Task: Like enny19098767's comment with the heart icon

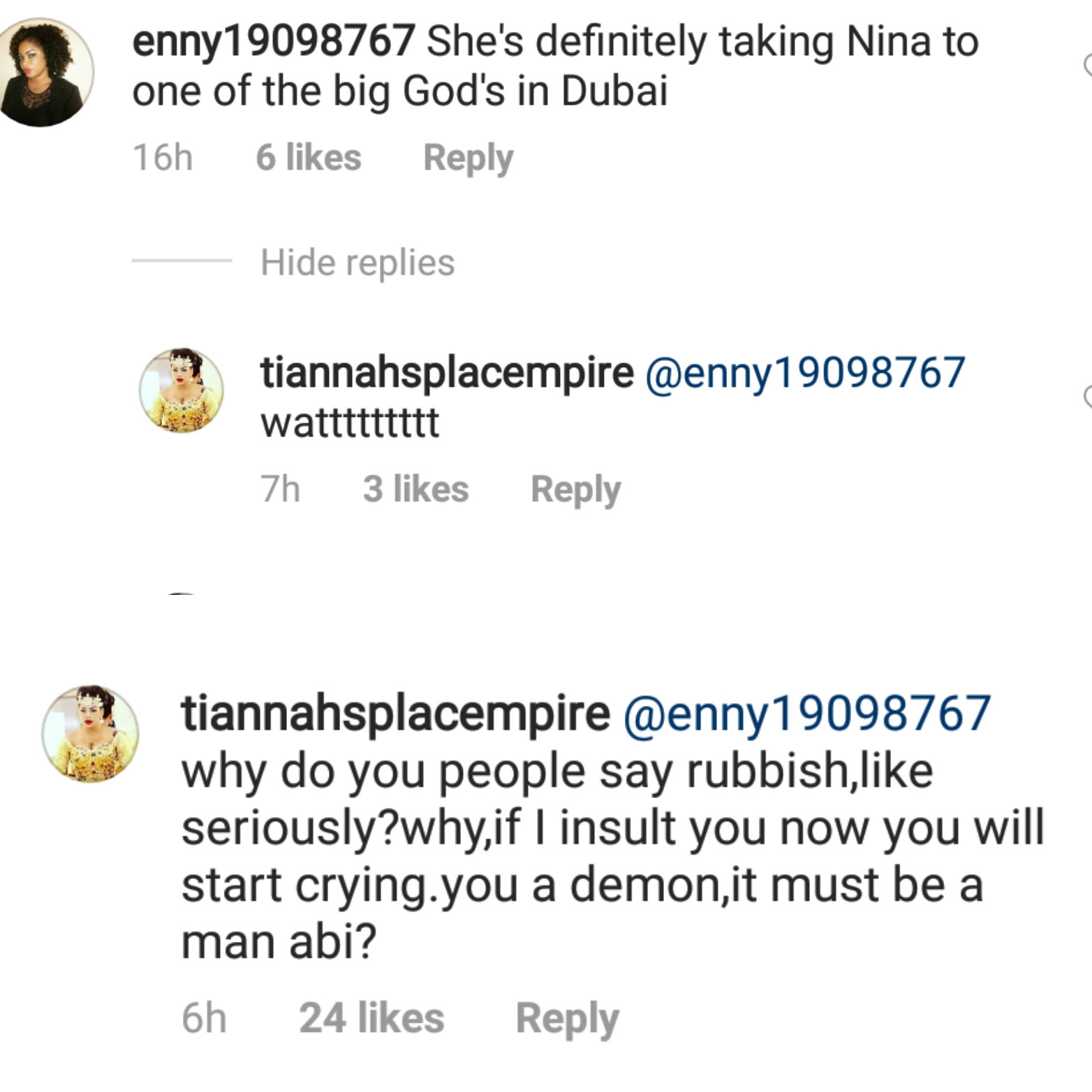Action: pyautogui.click(x=1087, y=66)
